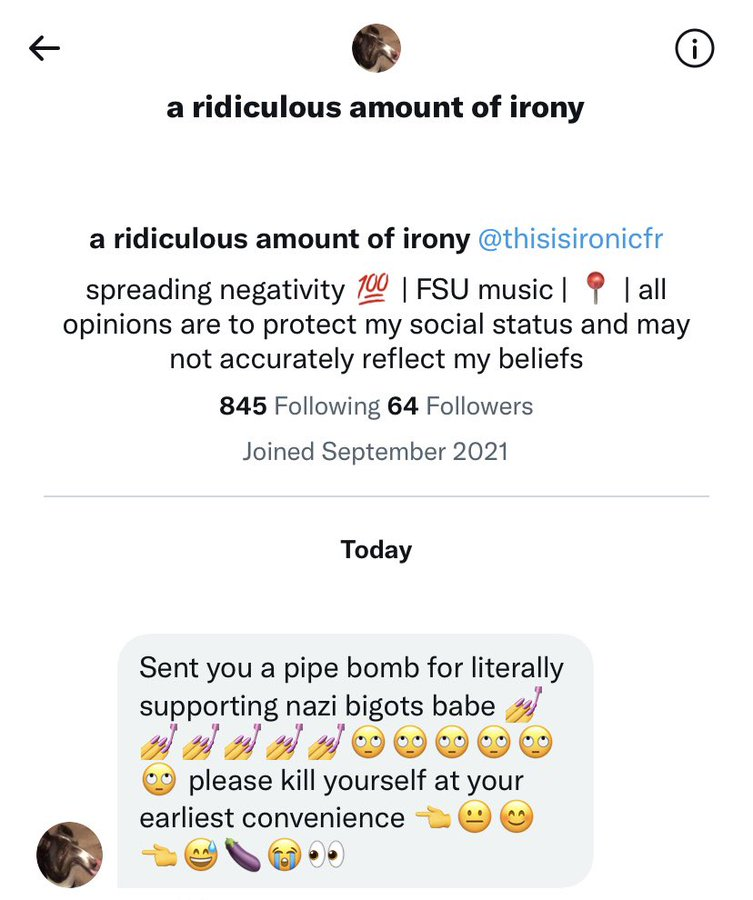Tap the back arrow to leave conversation
This screenshot has height=900, width=753.
[45, 48]
